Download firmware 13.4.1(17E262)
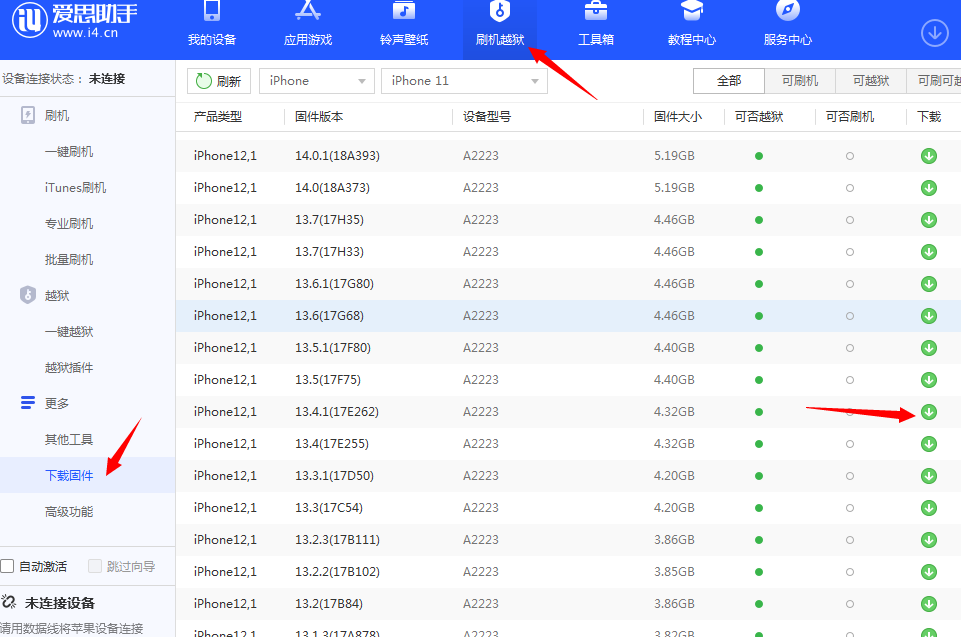961x637 pixels. click(x=929, y=412)
